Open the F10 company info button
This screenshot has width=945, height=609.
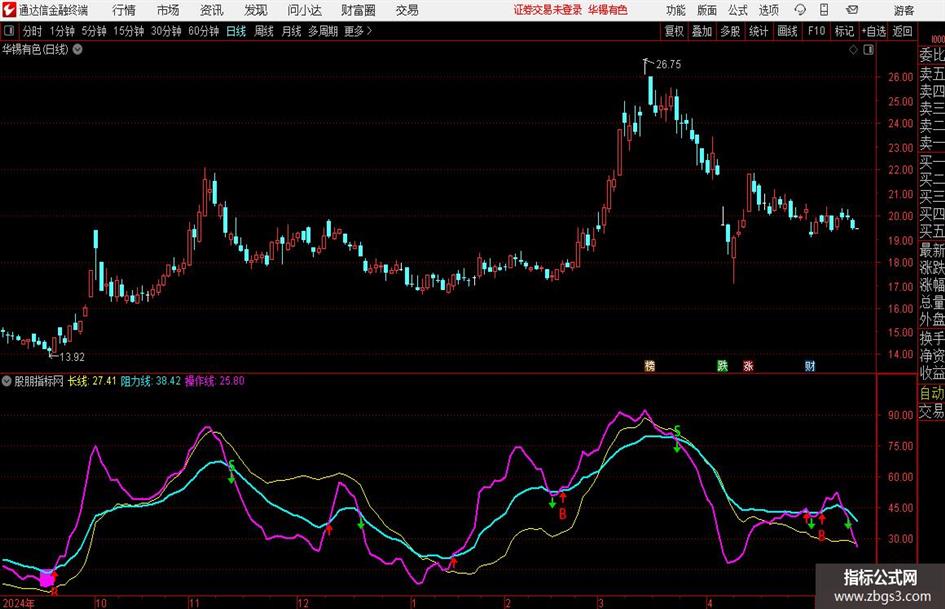pos(817,31)
